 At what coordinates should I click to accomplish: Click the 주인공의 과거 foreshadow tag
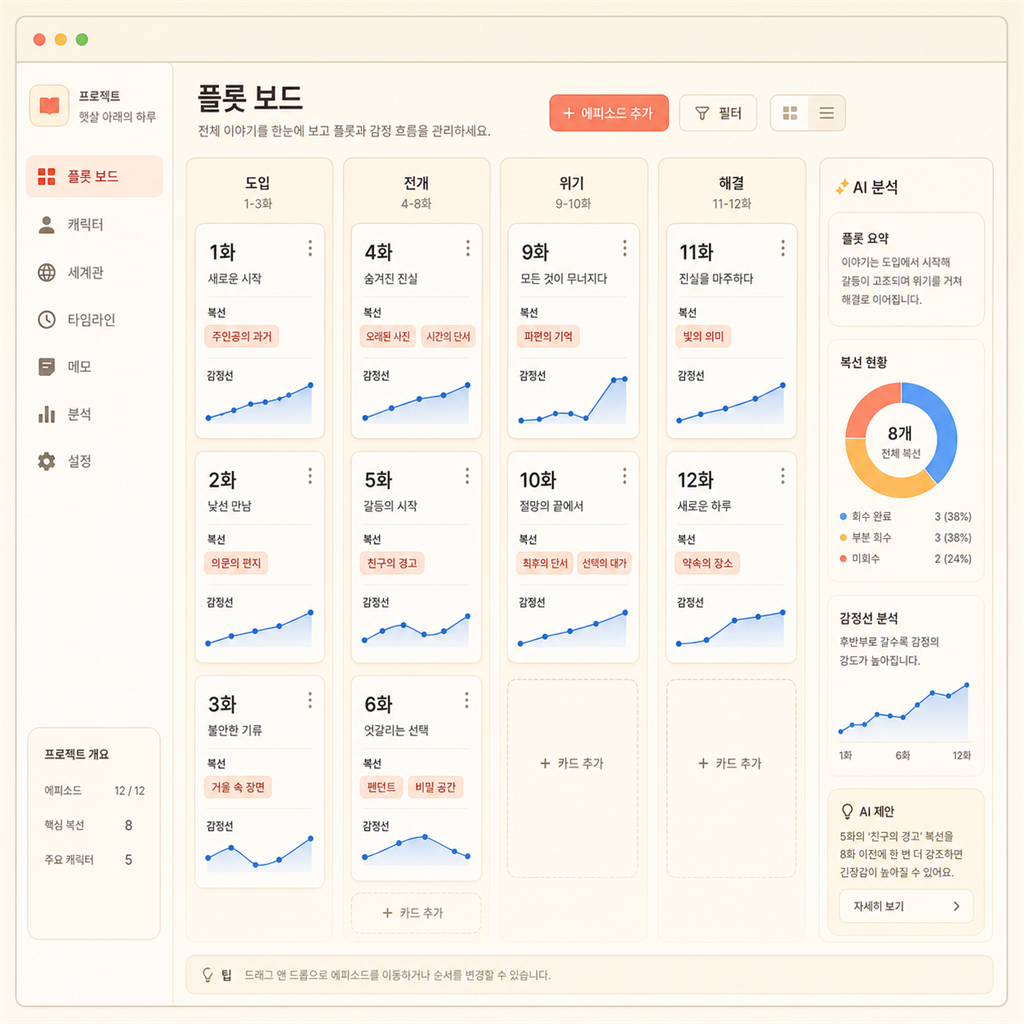pyautogui.click(x=242, y=336)
